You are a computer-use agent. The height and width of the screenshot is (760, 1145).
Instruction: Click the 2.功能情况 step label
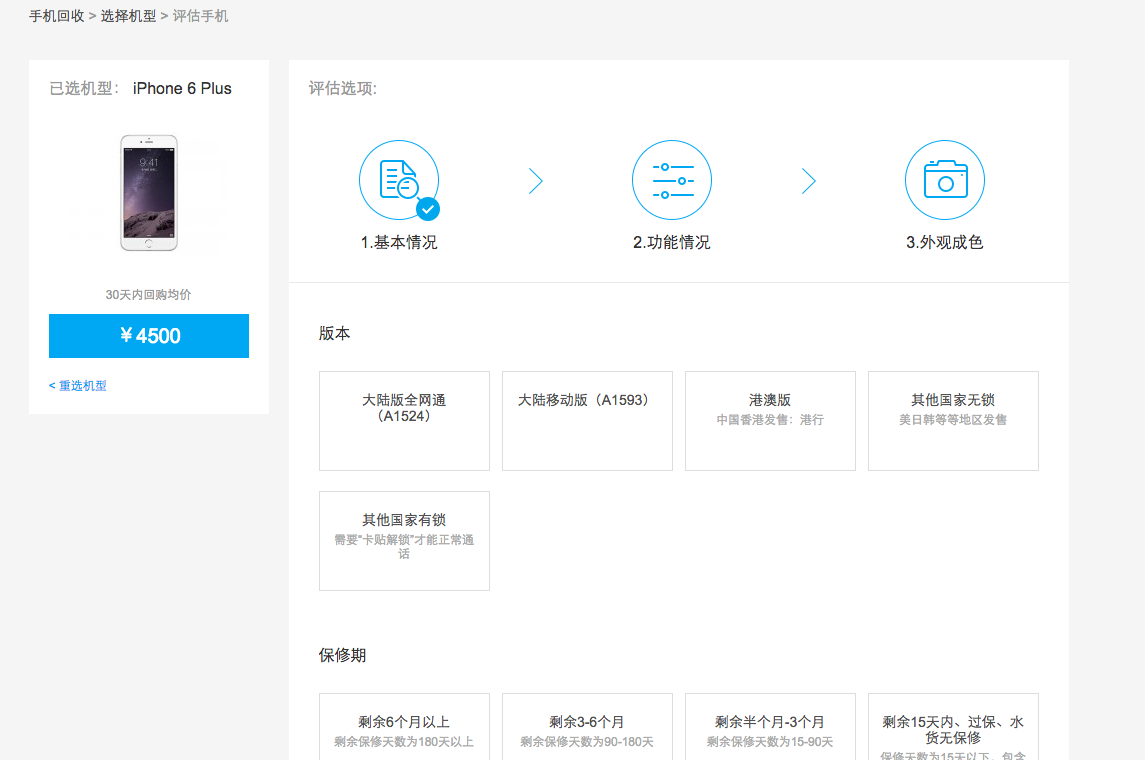[x=672, y=242]
